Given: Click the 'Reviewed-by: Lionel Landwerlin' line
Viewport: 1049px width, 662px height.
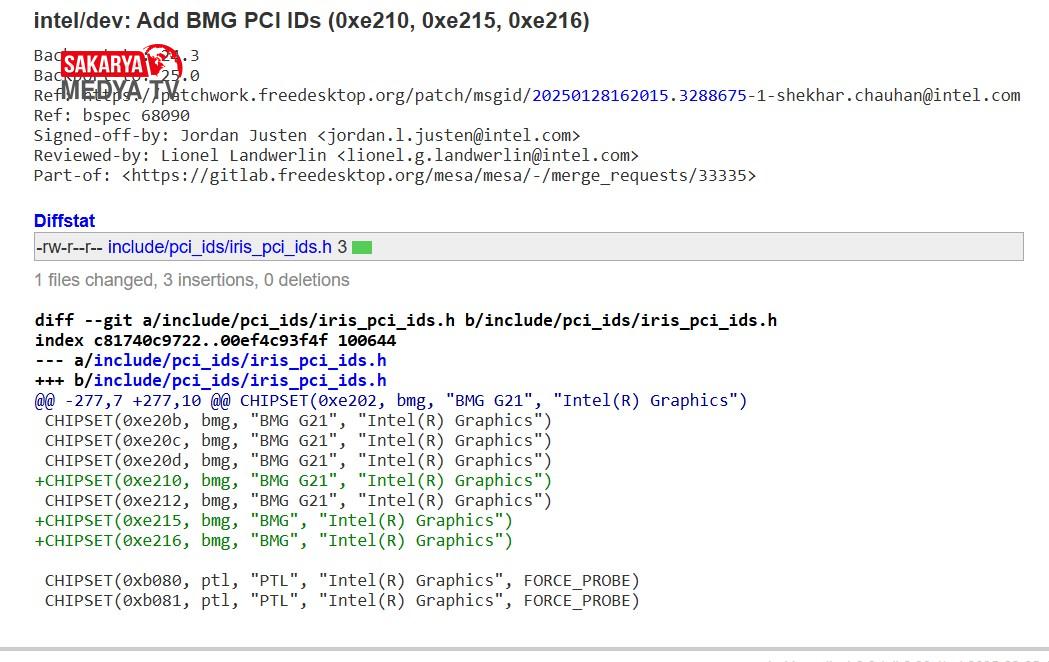Looking at the screenshot, I should [336, 156].
